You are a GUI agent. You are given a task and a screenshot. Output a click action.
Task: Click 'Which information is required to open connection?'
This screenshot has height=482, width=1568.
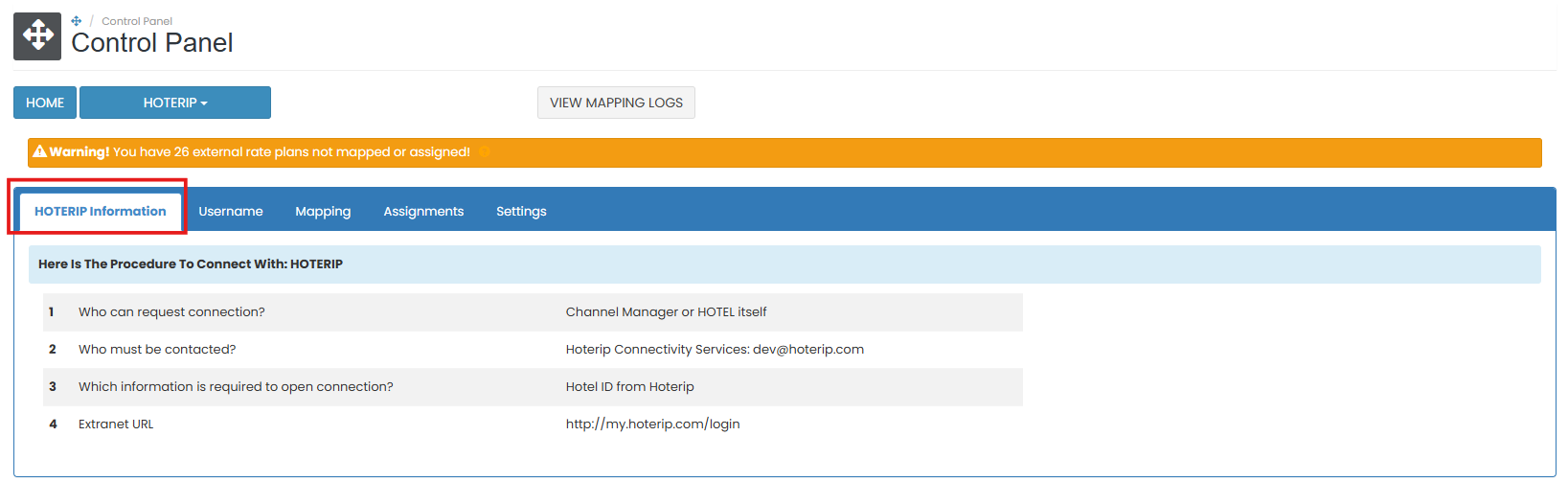(236, 386)
